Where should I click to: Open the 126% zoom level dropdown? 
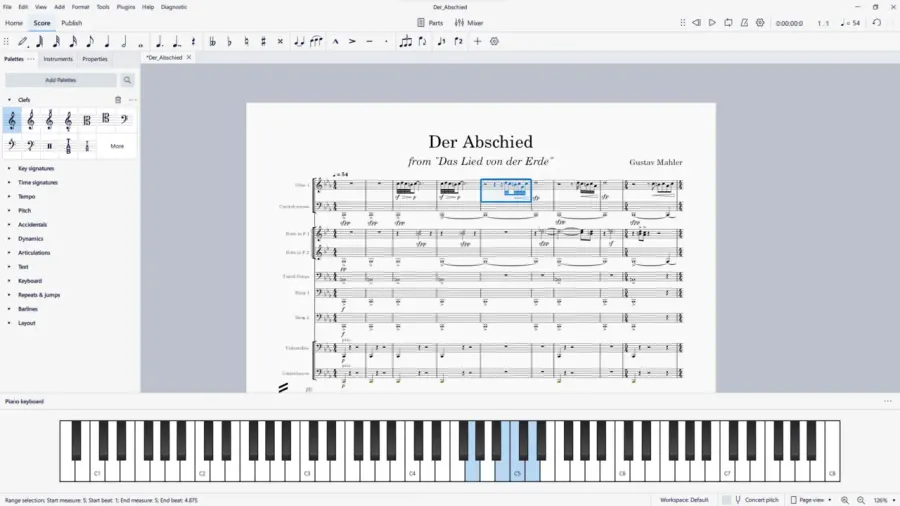[x=884, y=500]
